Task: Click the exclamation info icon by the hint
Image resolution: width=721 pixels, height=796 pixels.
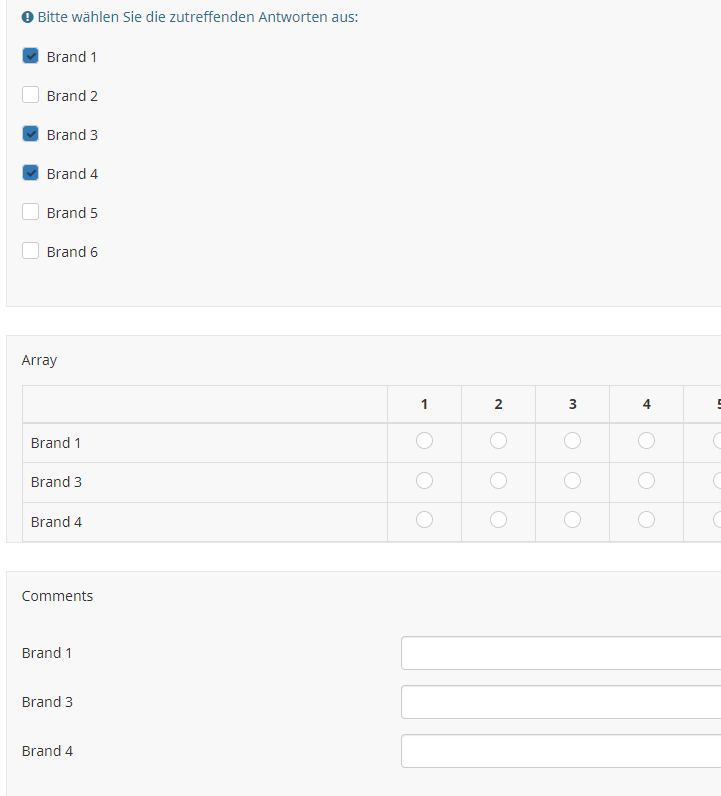Action: [x=27, y=18]
